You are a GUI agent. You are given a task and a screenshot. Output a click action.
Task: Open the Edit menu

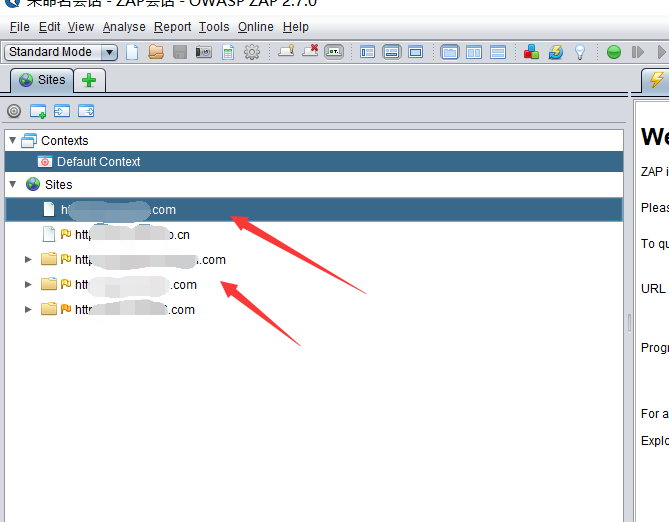click(49, 27)
